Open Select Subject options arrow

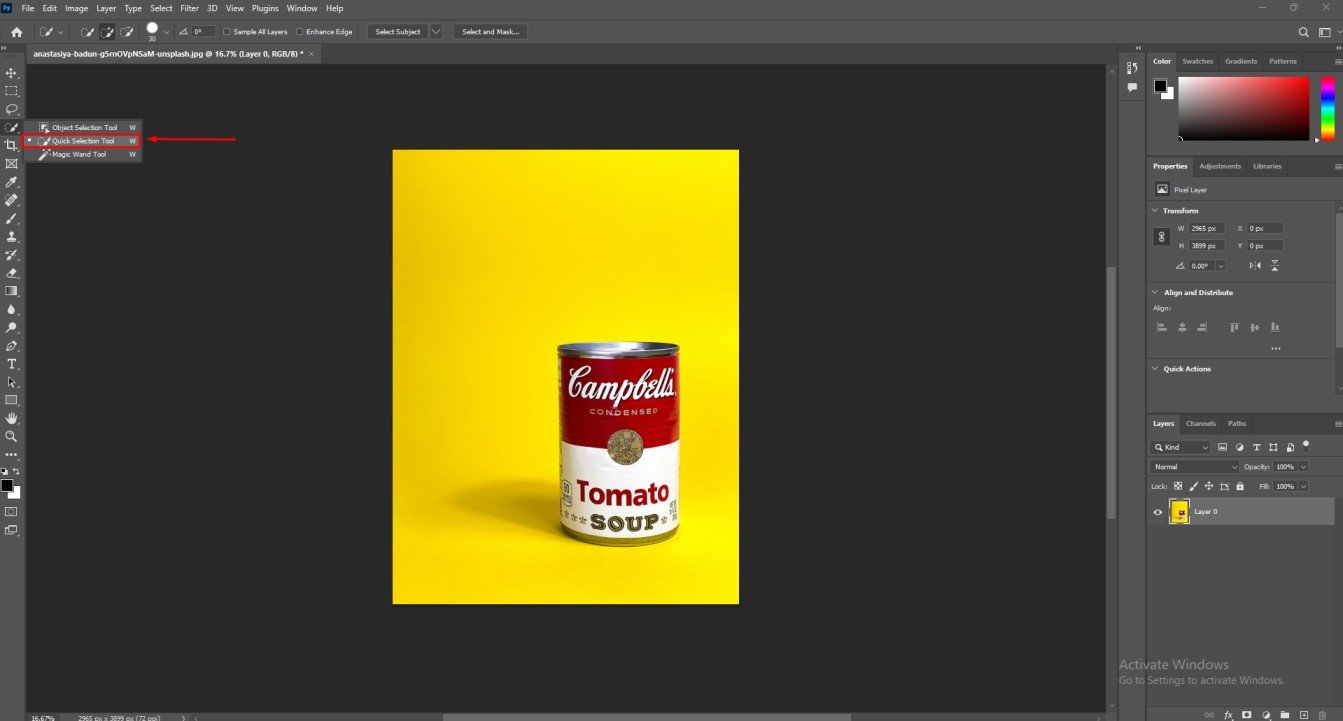(x=436, y=32)
